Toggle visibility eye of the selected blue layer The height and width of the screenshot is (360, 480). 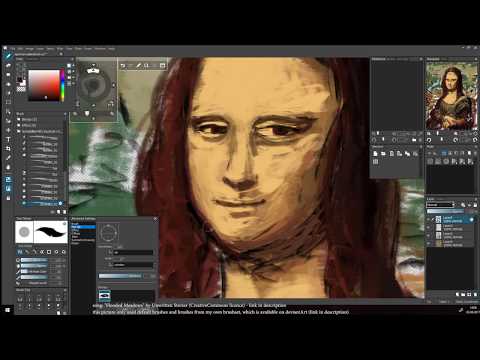(x=429, y=220)
